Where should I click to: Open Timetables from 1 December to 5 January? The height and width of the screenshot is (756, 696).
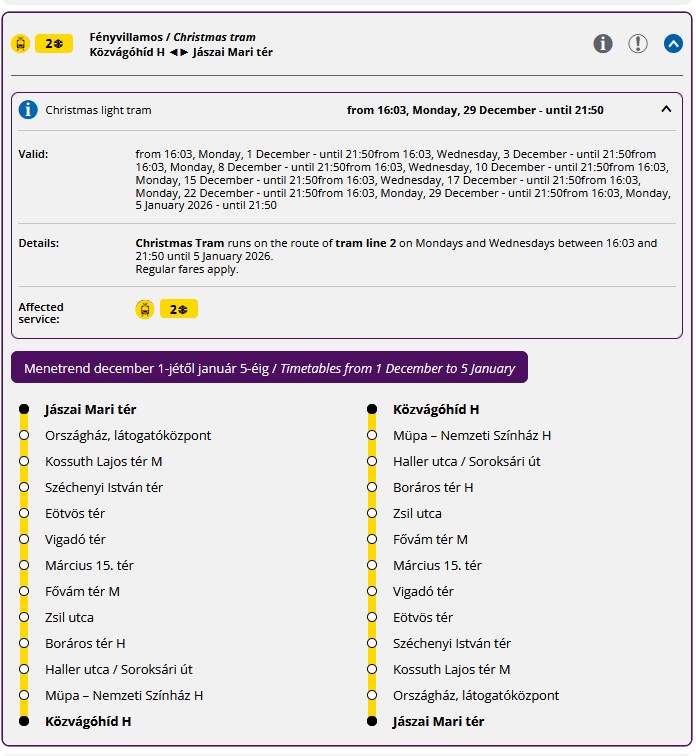(x=269, y=368)
